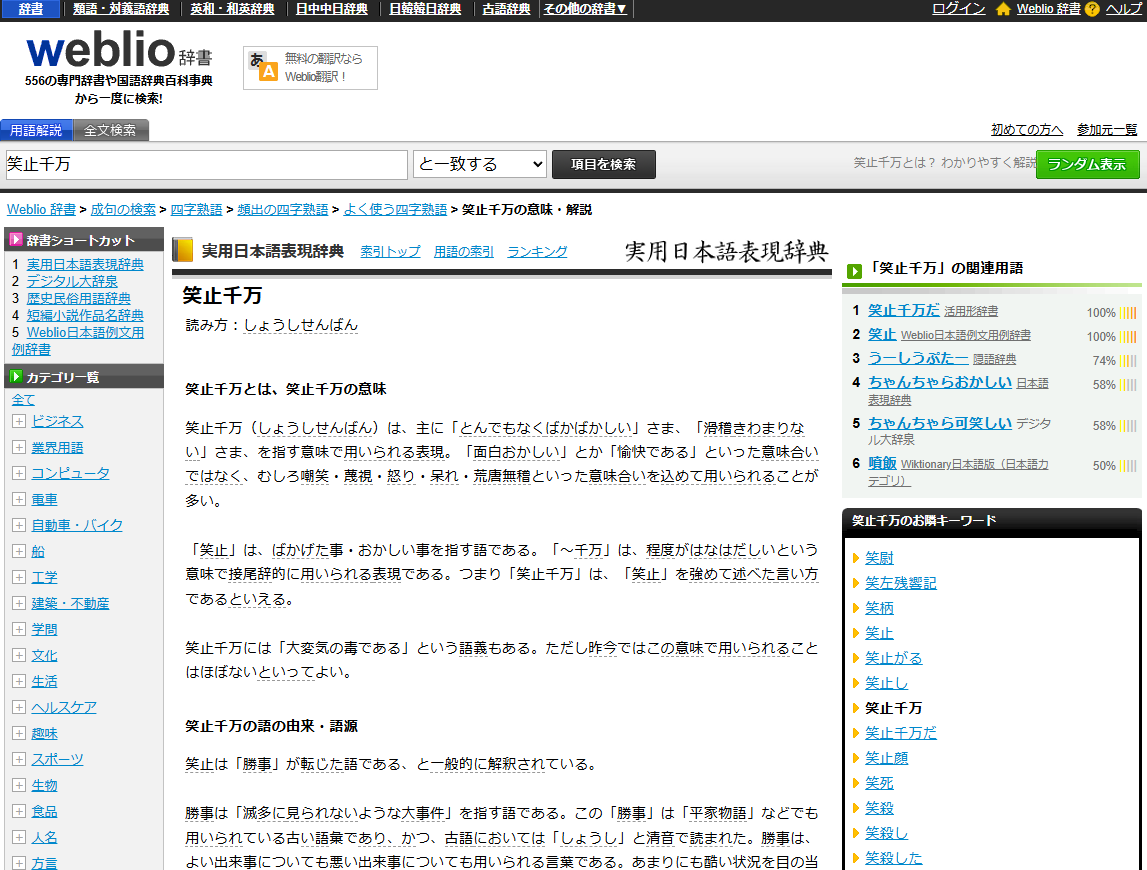This screenshot has width=1147, height=870.
Task: Expand the スポーツ category plus icon
Action: (19, 759)
